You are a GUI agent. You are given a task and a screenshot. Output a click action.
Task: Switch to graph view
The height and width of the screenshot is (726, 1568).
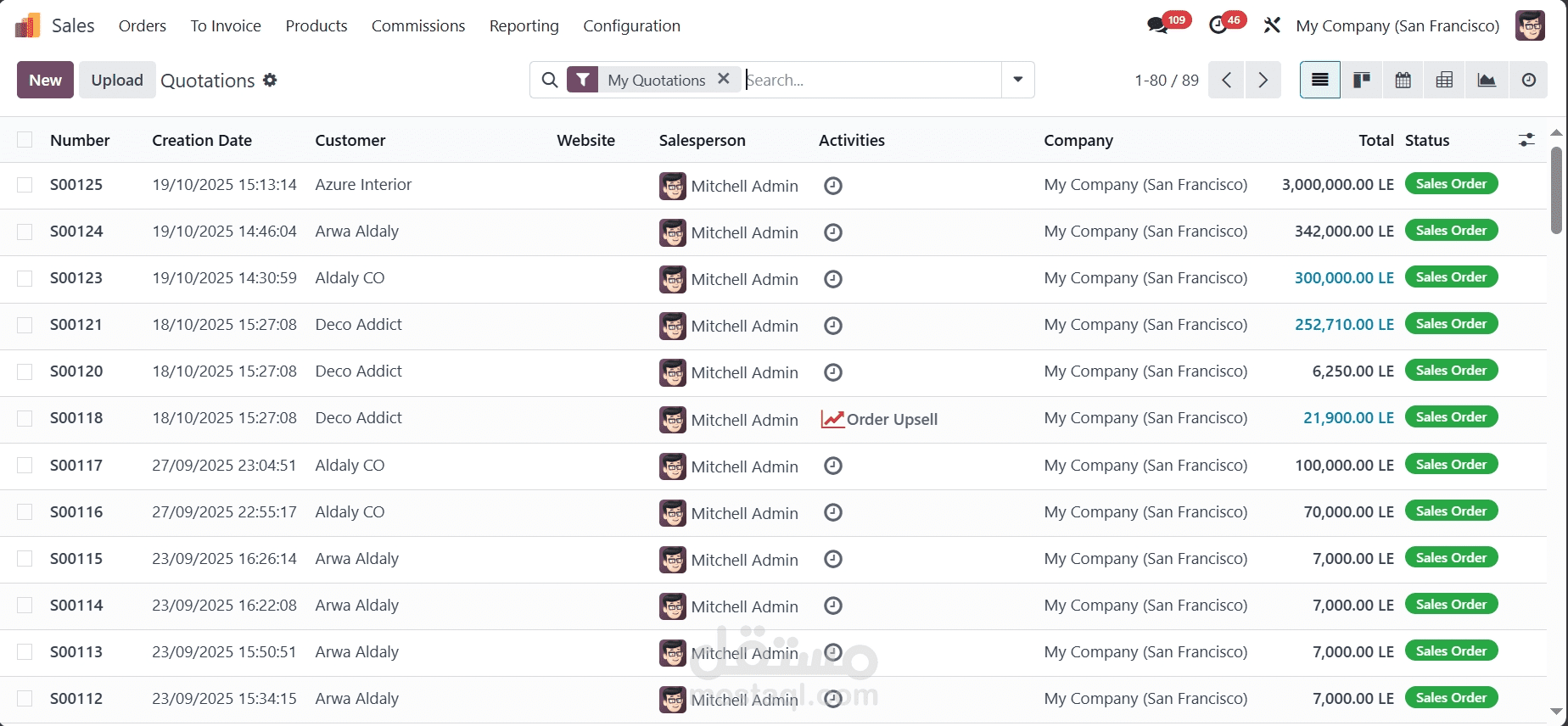1487,80
